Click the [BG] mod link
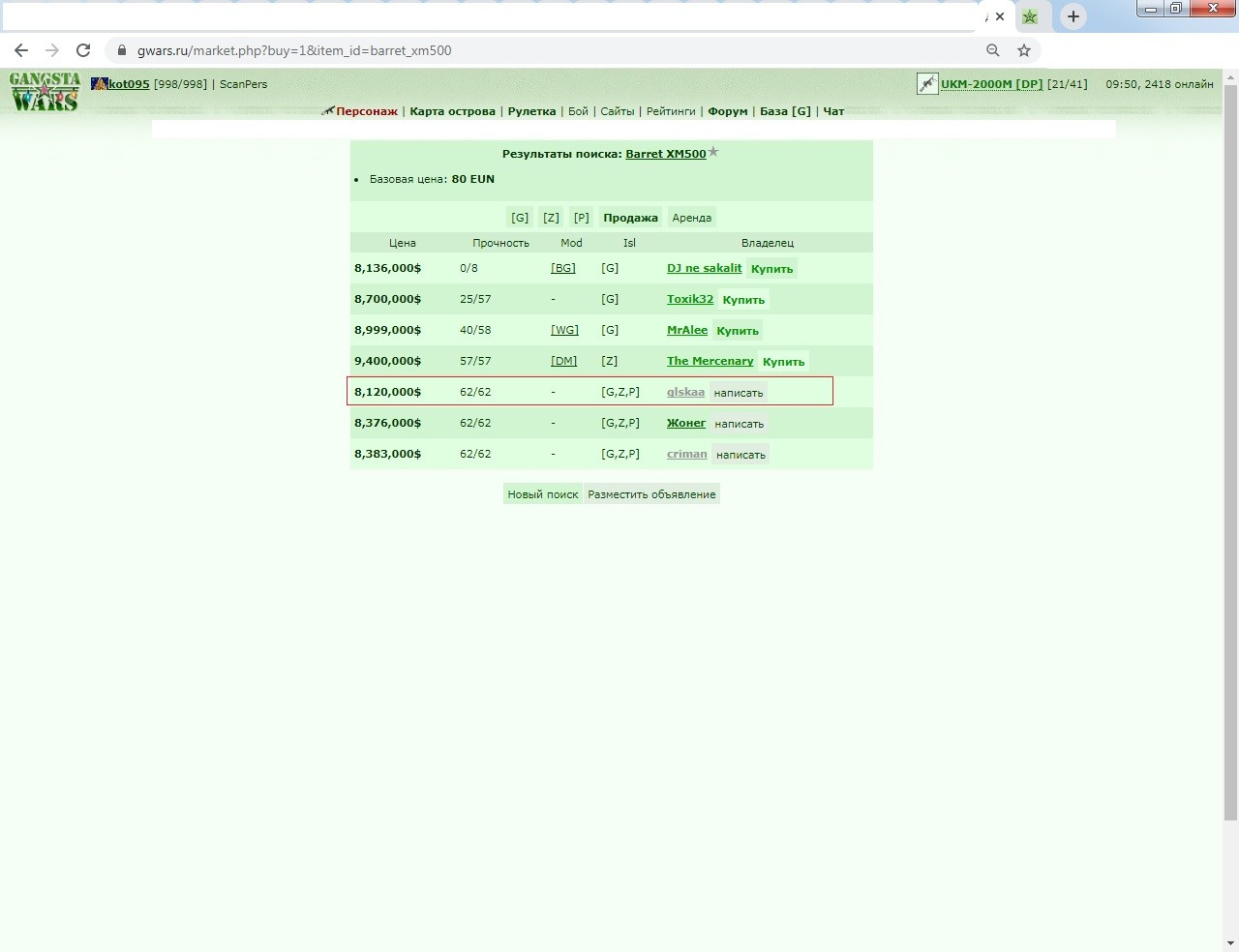This screenshot has width=1239, height=952. click(x=563, y=268)
